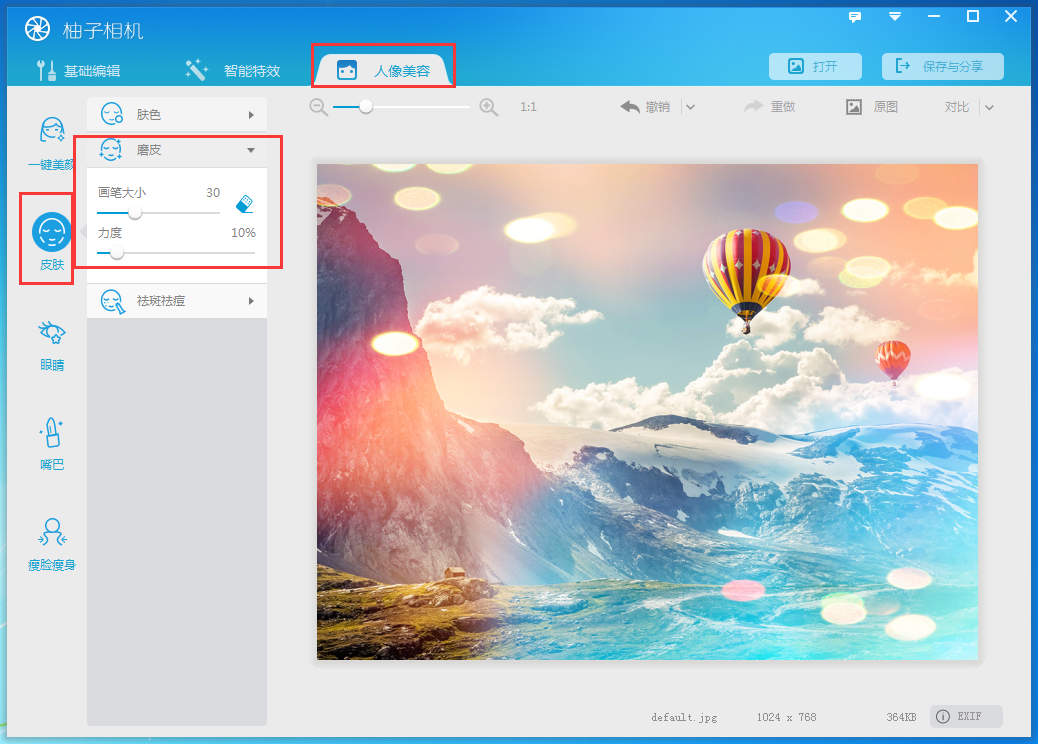Screen dimensions: 1038x744
Task: Click the 柚子相机 camera logo icon
Action: [37, 28]
